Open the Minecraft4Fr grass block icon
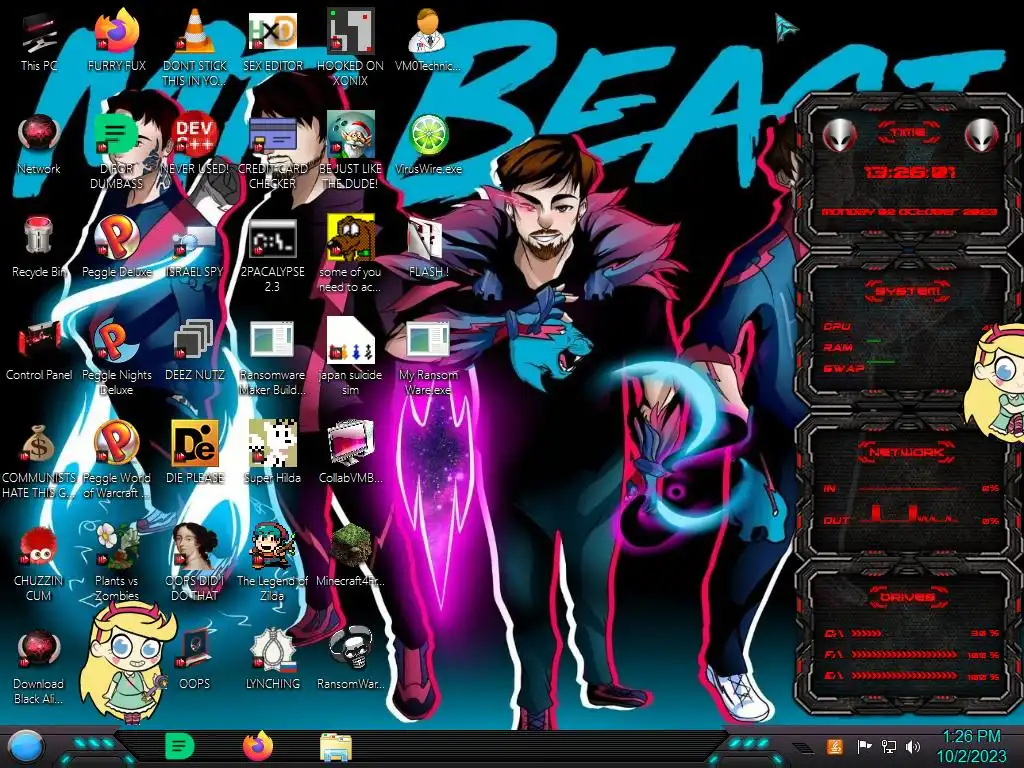The image size is (1024, 768). point(350,545)
